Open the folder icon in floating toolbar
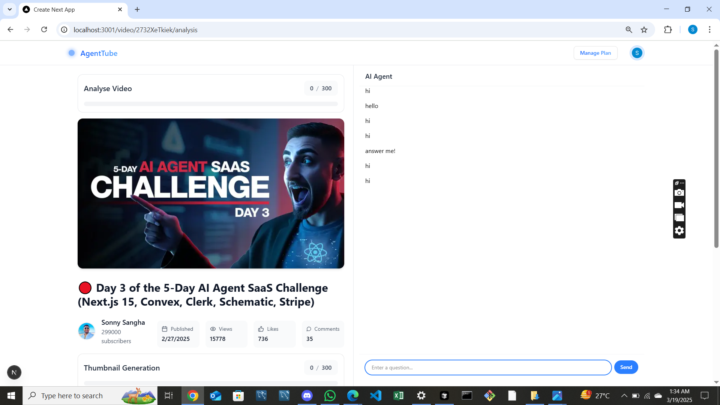The height and width of the screenshot is (405, 720). click(x=679, y=218)
